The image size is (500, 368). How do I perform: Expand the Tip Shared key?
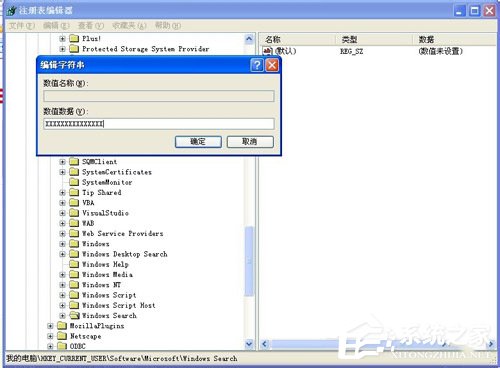[x=62, y=193]
